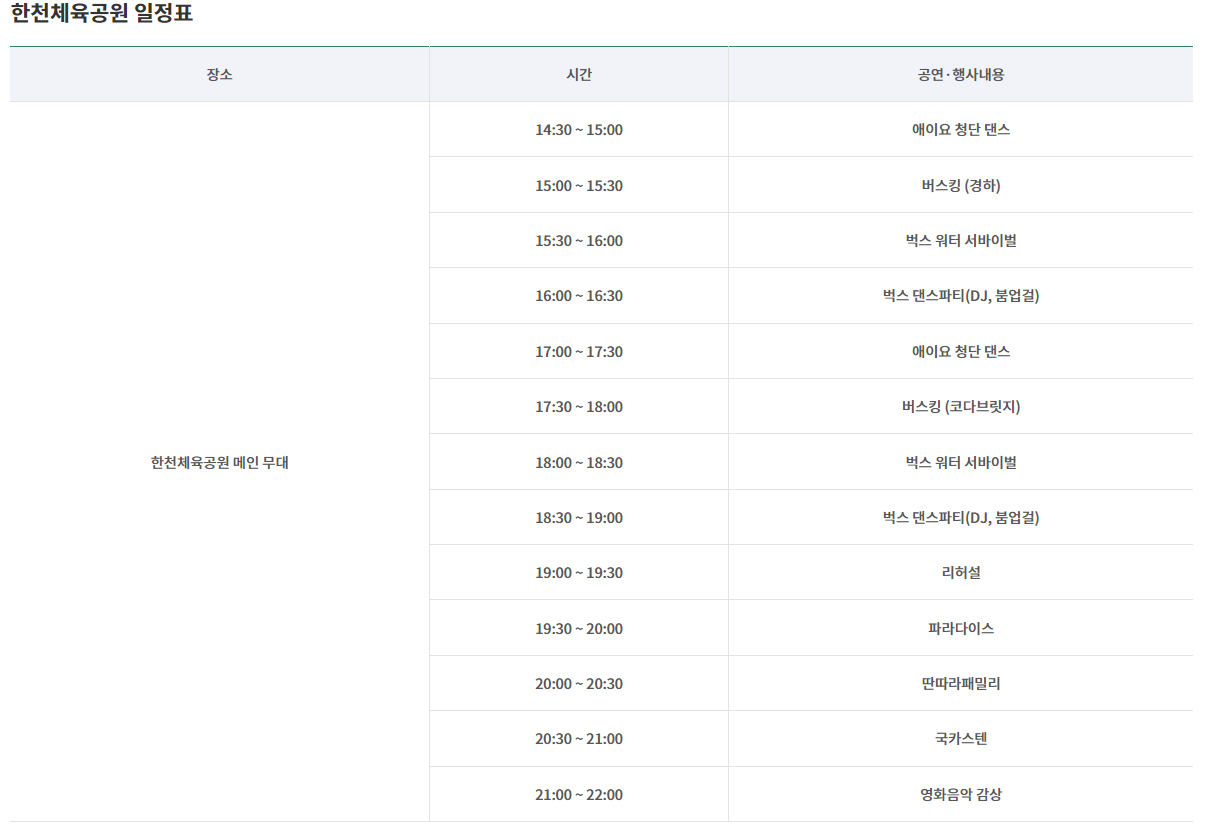
Task: Select the 한천체육공원 메인 무대 venue cell
Action: click(x=219, y=462)
